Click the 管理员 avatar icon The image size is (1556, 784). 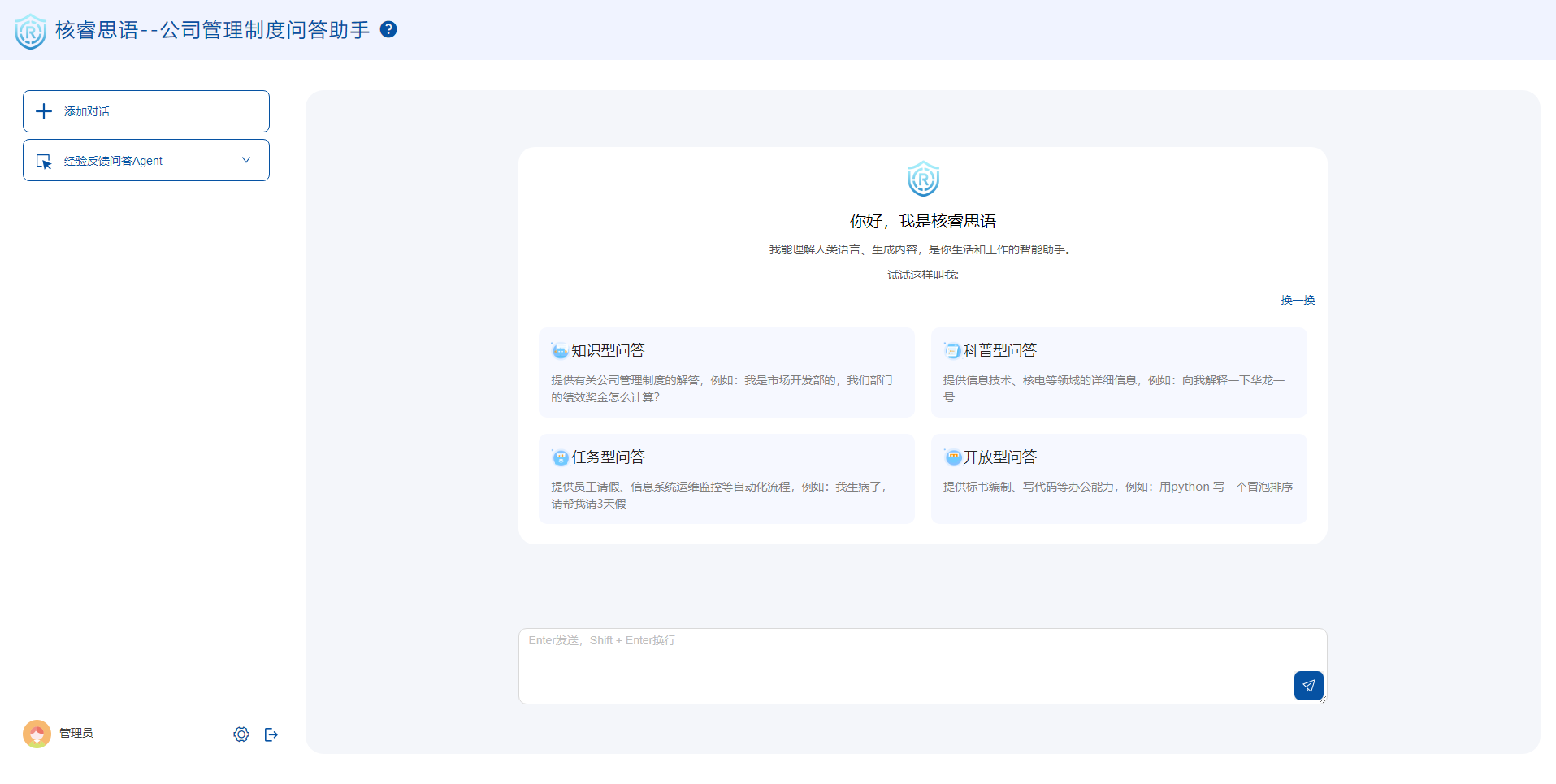[x=37, y=733]
